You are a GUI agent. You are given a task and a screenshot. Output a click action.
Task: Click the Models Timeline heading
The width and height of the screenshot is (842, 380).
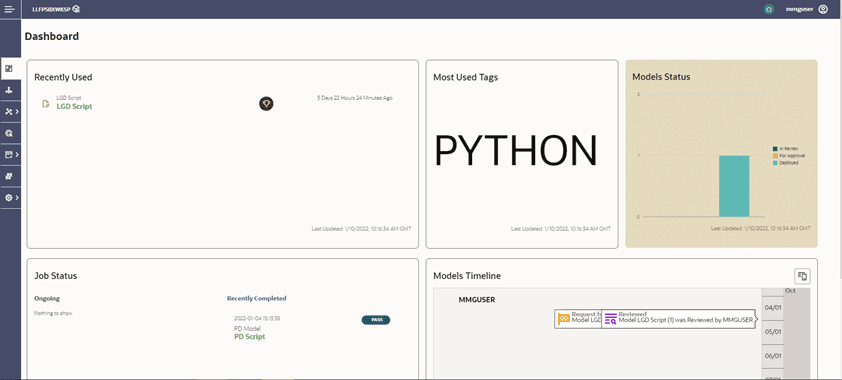point(467,276)
